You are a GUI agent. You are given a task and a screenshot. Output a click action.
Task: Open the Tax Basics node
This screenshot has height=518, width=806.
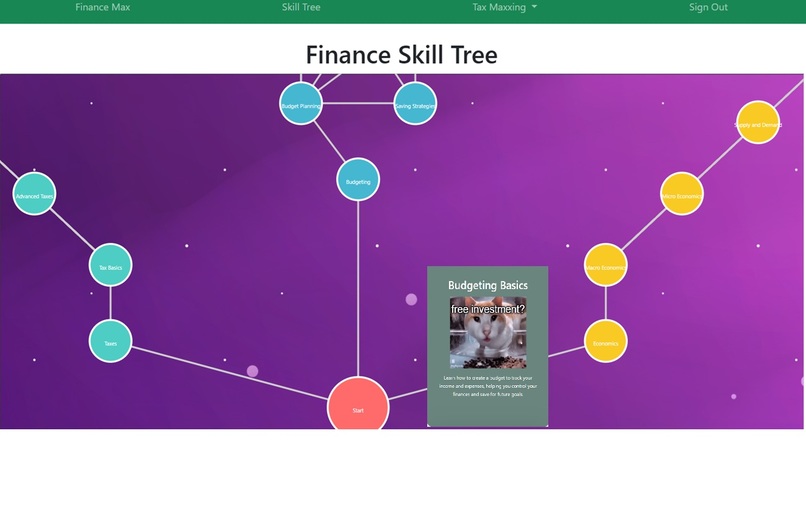[x=111, y=265]
